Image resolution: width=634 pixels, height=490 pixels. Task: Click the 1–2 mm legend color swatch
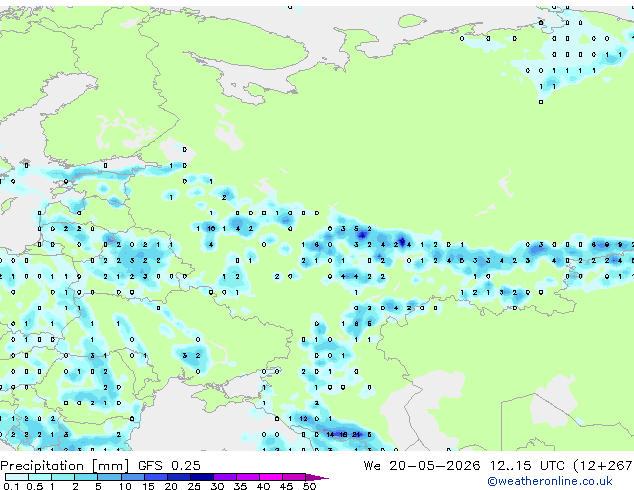tap(63, 477)
